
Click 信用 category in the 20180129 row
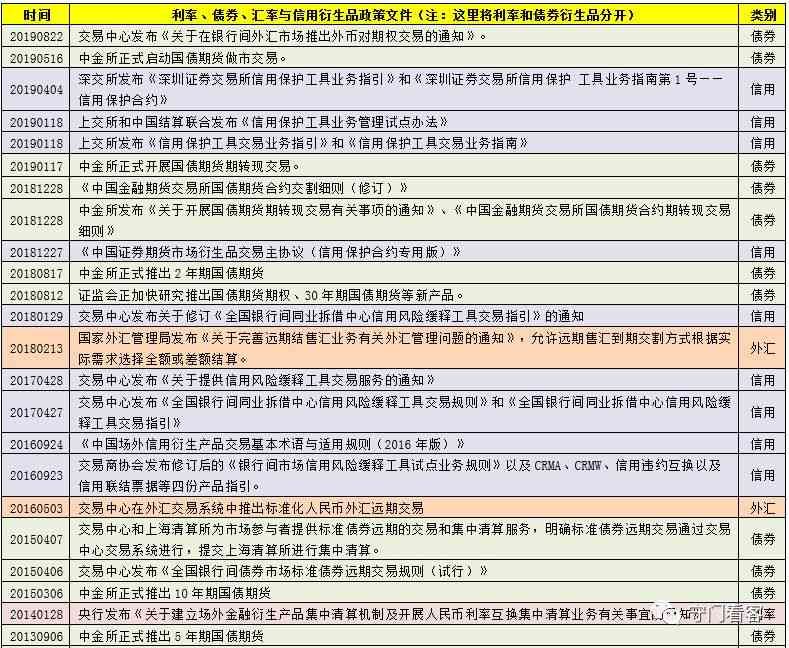(763, 316)
